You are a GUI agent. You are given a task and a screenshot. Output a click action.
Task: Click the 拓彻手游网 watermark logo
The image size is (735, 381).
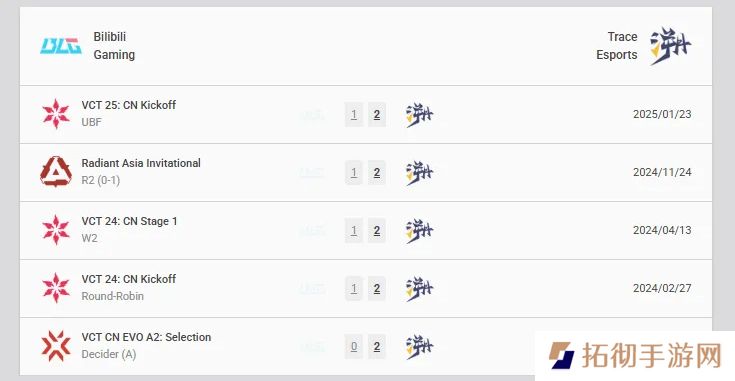[635, 355]
